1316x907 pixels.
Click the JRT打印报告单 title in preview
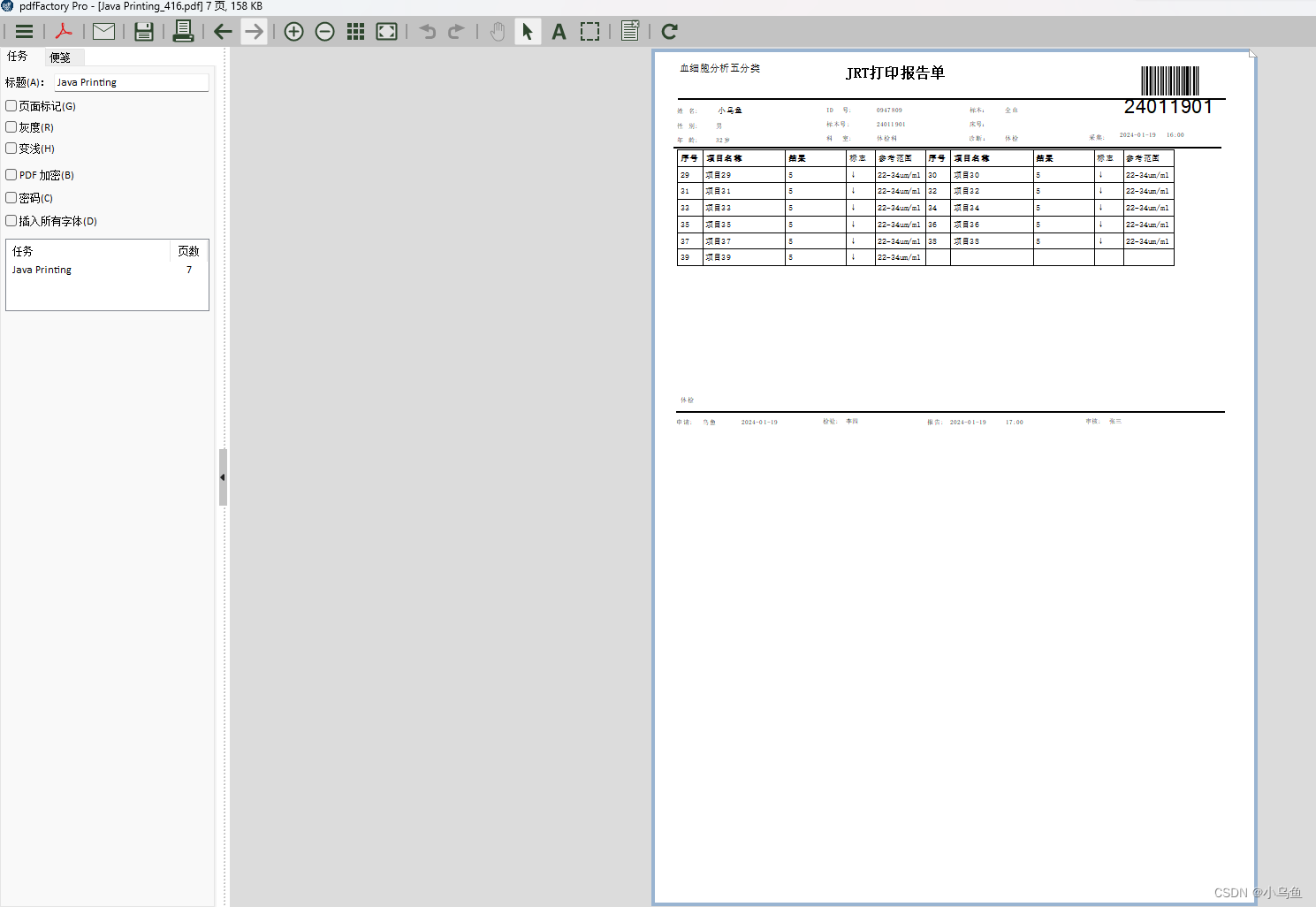point(895,72)
